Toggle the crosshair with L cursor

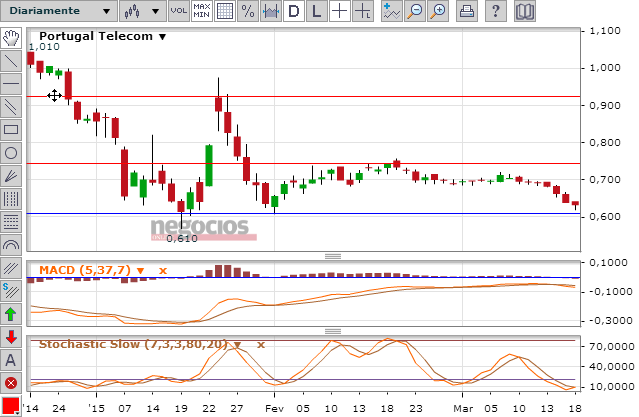(363, 11)
